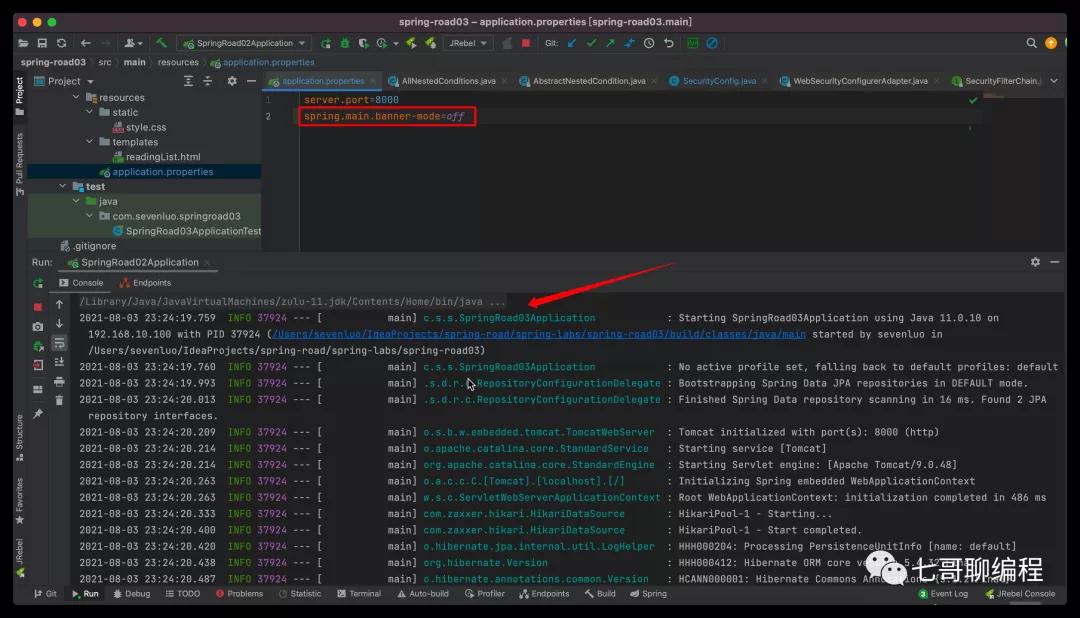Open the Problems tool window
This screenshot has width=1080, height=618.
[239, 594]
